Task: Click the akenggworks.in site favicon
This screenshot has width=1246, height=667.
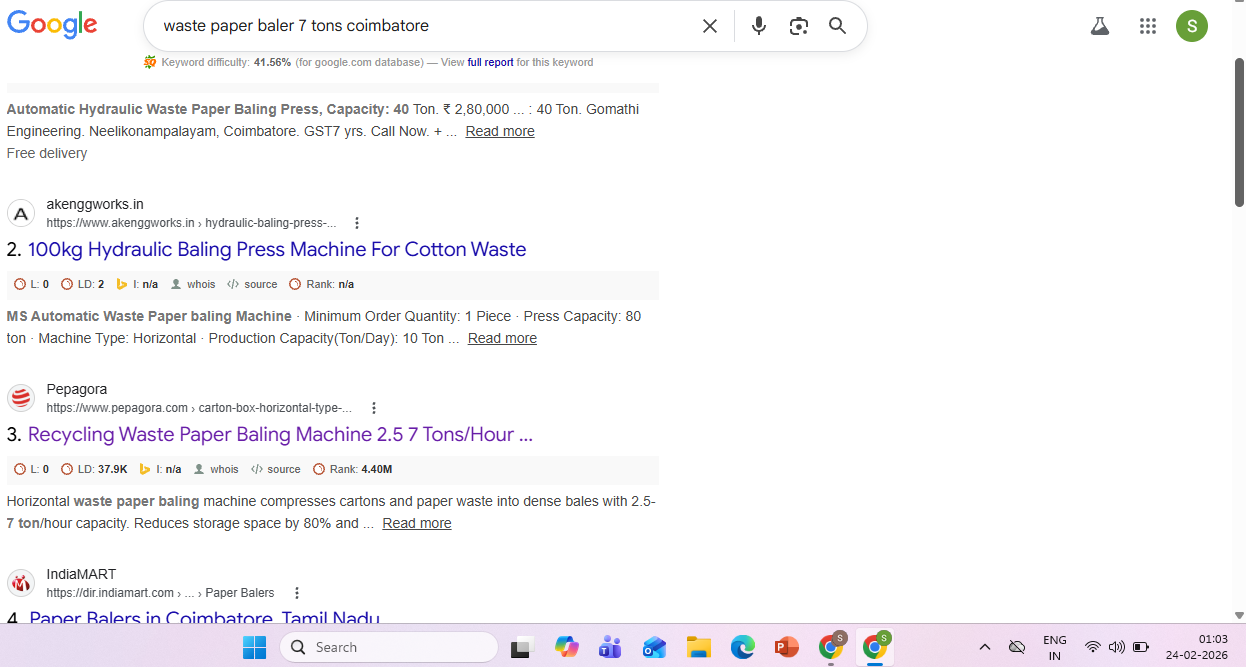Action: click(21, 213)
